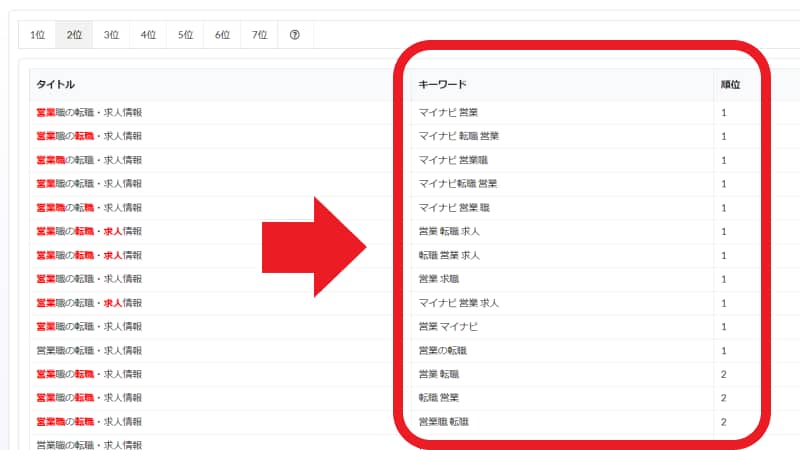
Task: Click the title in the 営業 求職 row
Action: click(89, 279)
